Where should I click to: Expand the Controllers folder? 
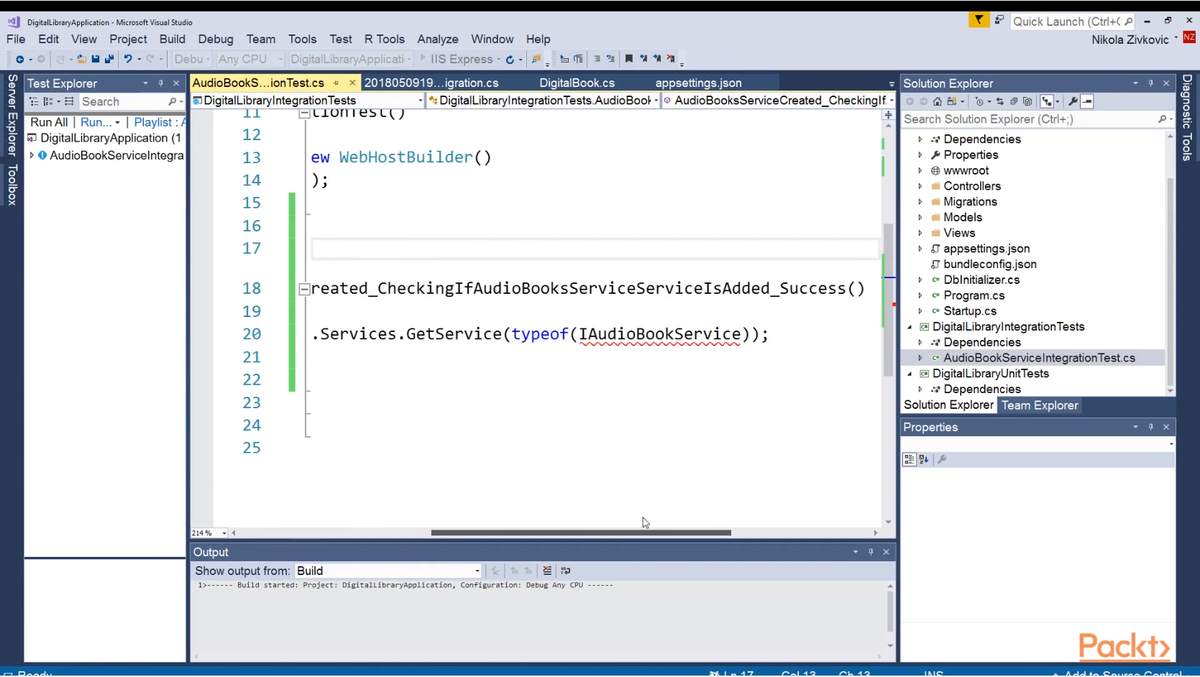[920, 186]
